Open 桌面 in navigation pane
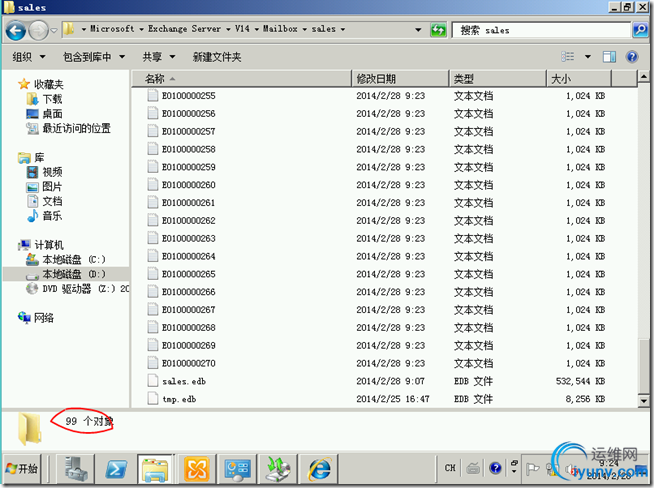The height and width of the screenshot is (488, 654). click(x=52, y=113)
